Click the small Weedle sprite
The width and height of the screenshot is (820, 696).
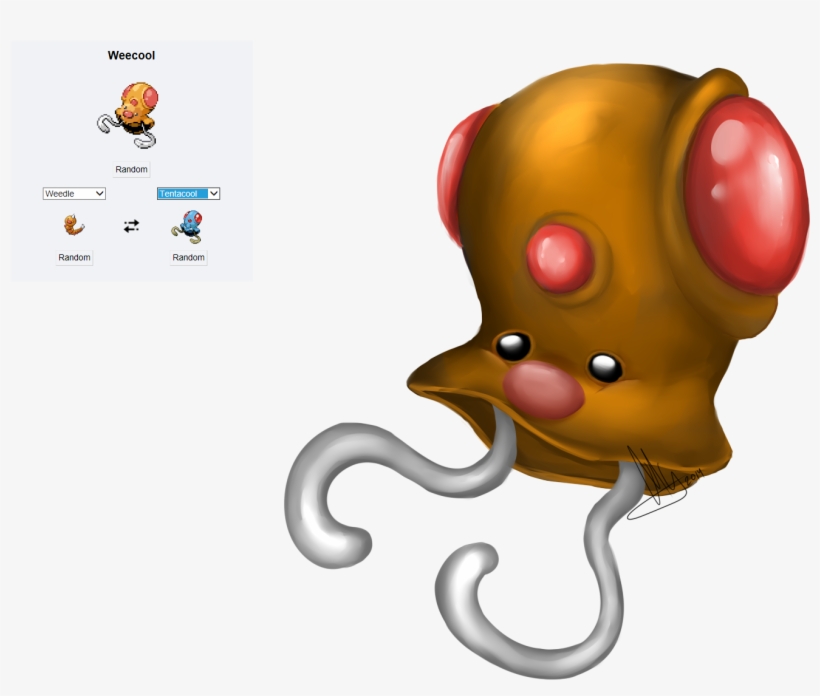click(74, 225)
